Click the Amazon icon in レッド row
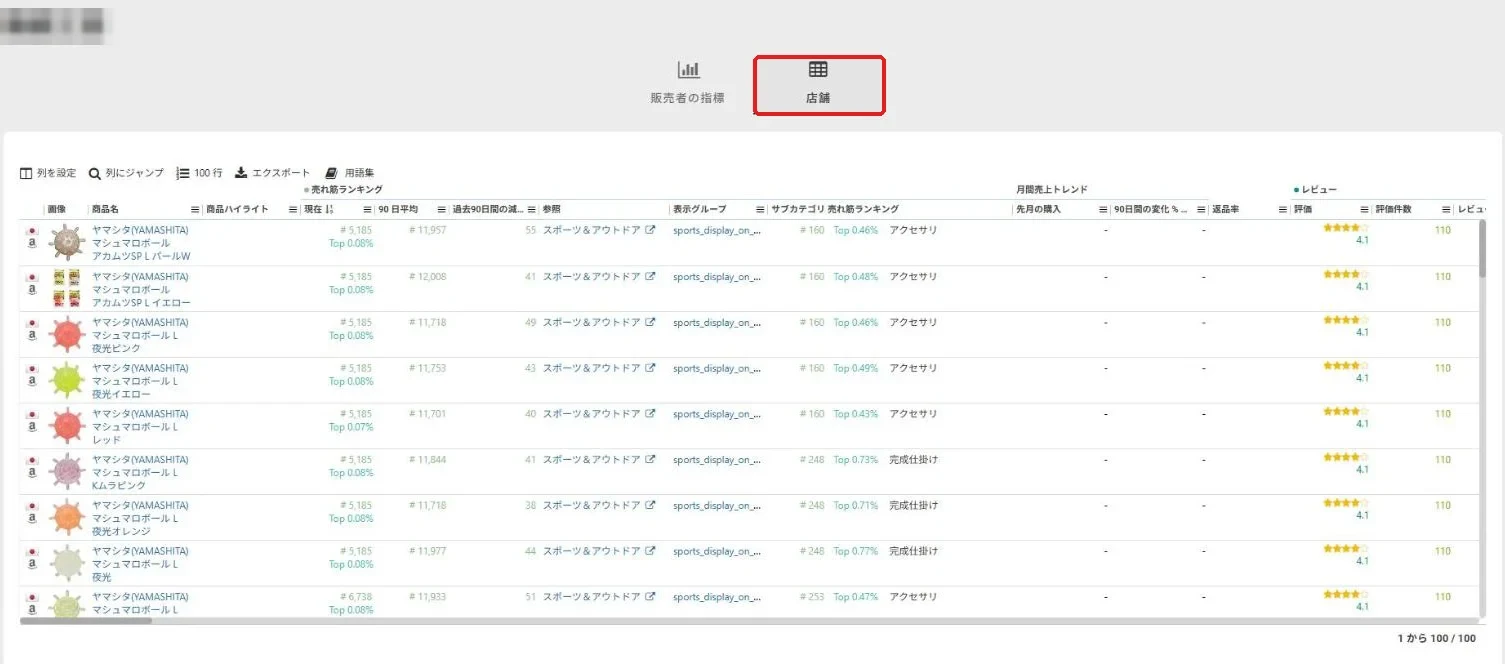Image resolution: width=1505 pixels, height=664 pixels. (x=32, y=426)
